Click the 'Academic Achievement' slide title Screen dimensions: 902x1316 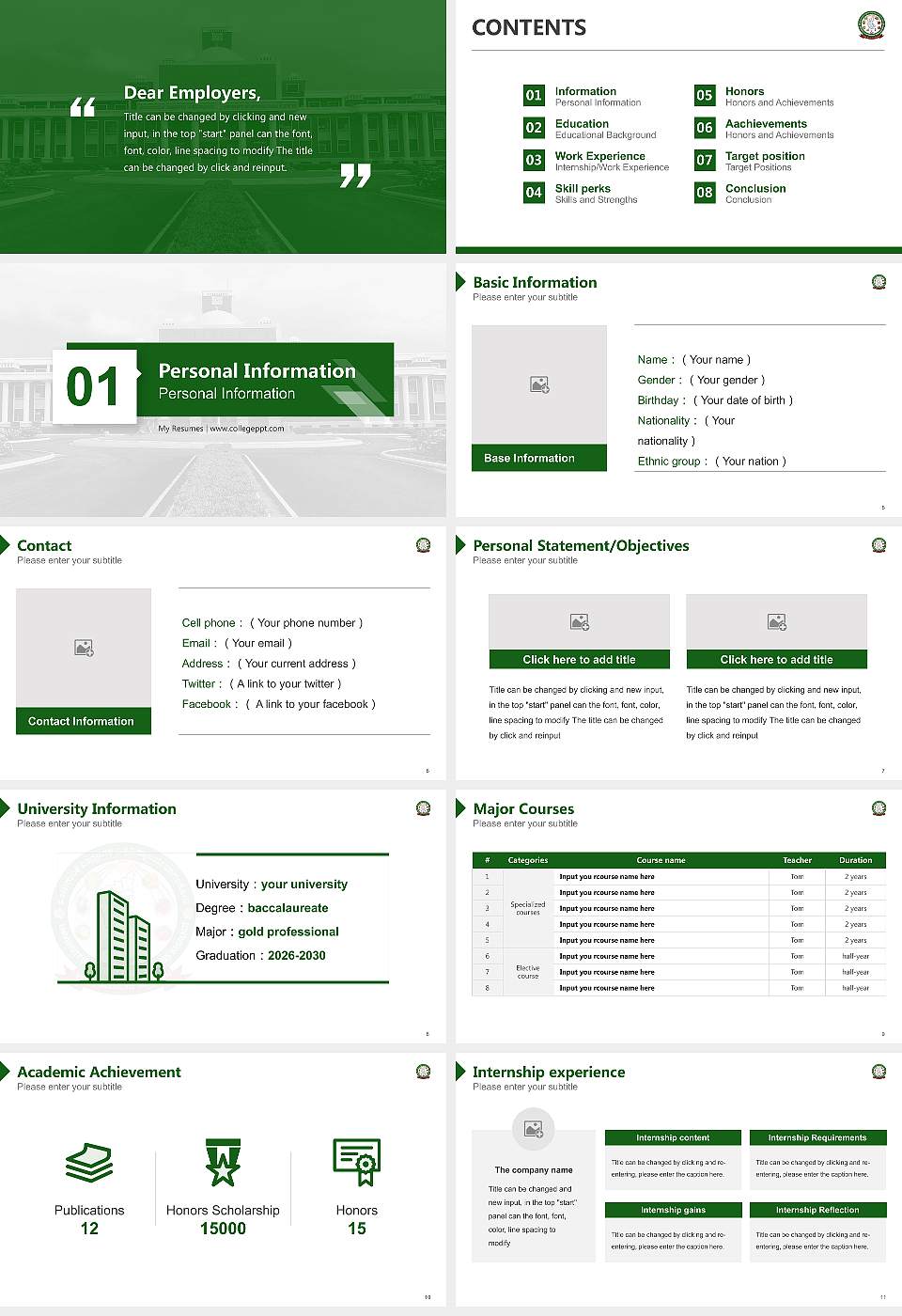[x=99, y=1072]
